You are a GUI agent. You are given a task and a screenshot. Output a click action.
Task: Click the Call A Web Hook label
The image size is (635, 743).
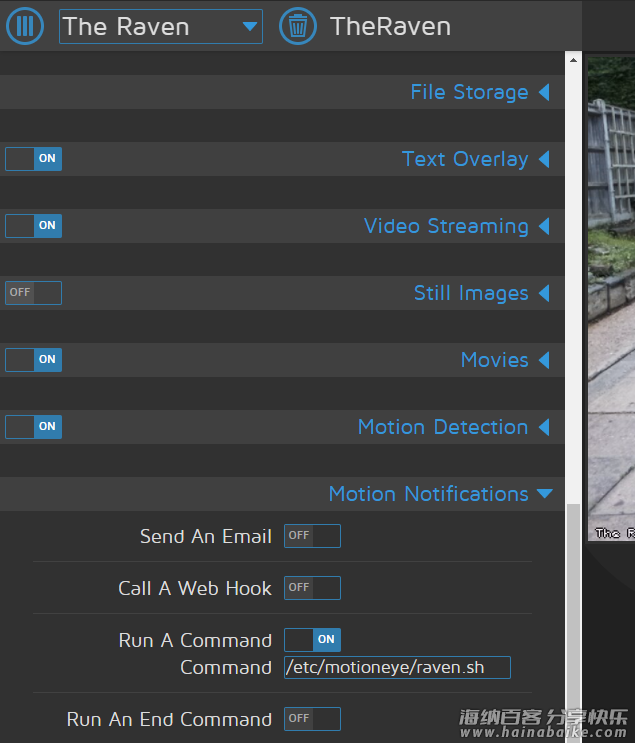tap(195, 589)
